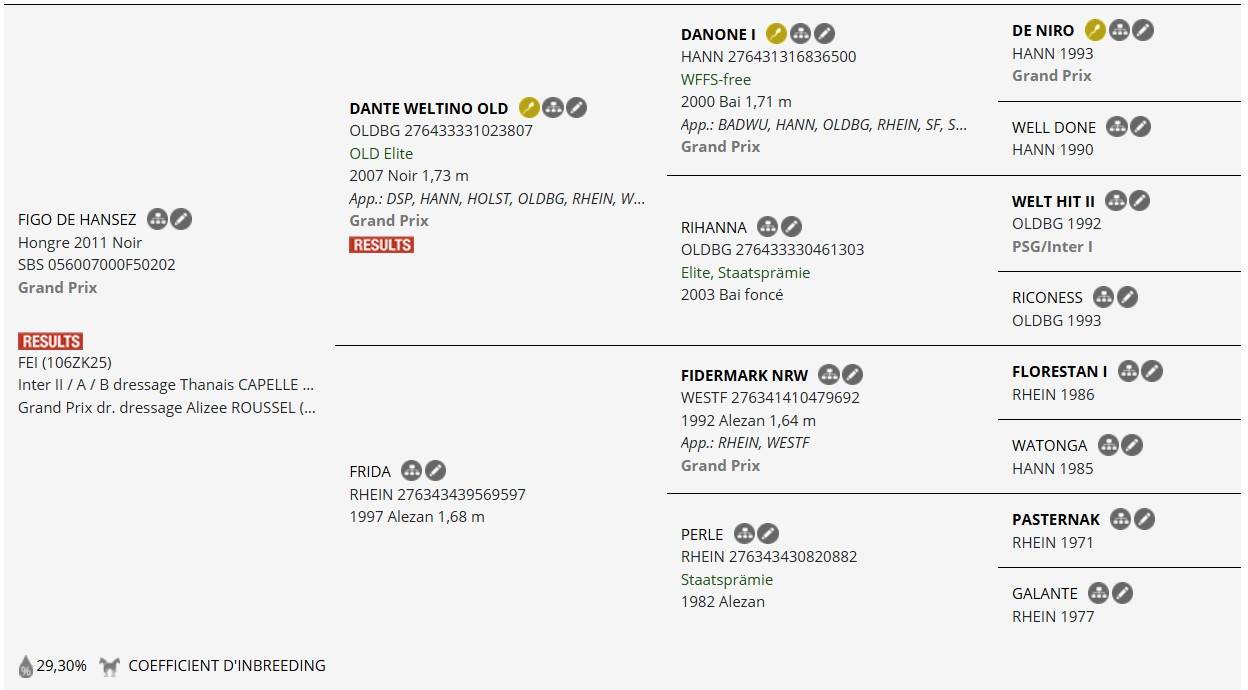Open pedigree tree icon for WELT HIT II
Image resolution: width=1248 pixels, height=690 pixels.
[x=1115, y=201]
